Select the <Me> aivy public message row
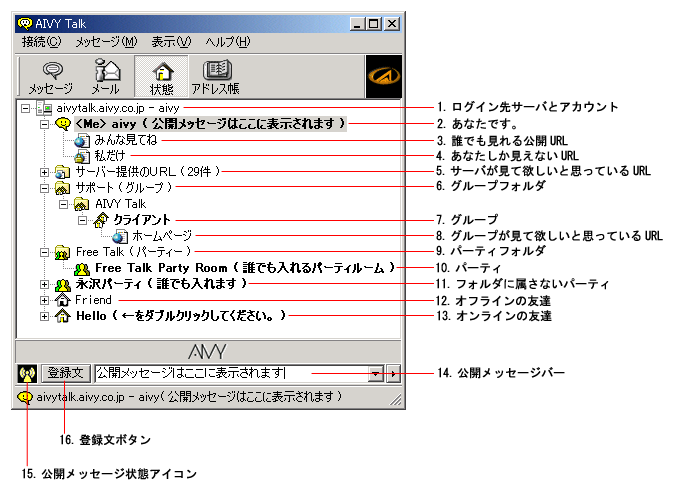The height and width of the screenshot is (491, 673). coord(210,124)
